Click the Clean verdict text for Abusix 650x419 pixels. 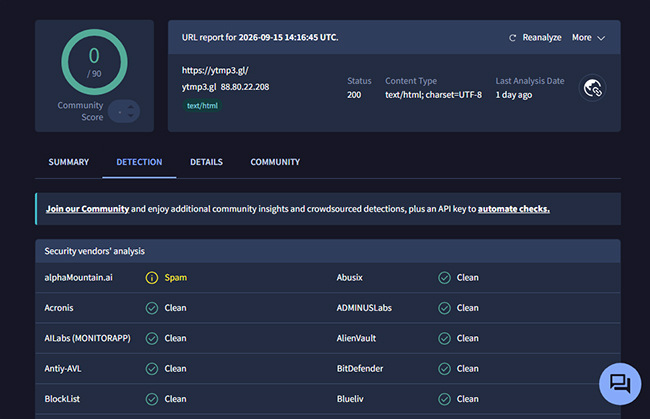(x=468, y=278)
